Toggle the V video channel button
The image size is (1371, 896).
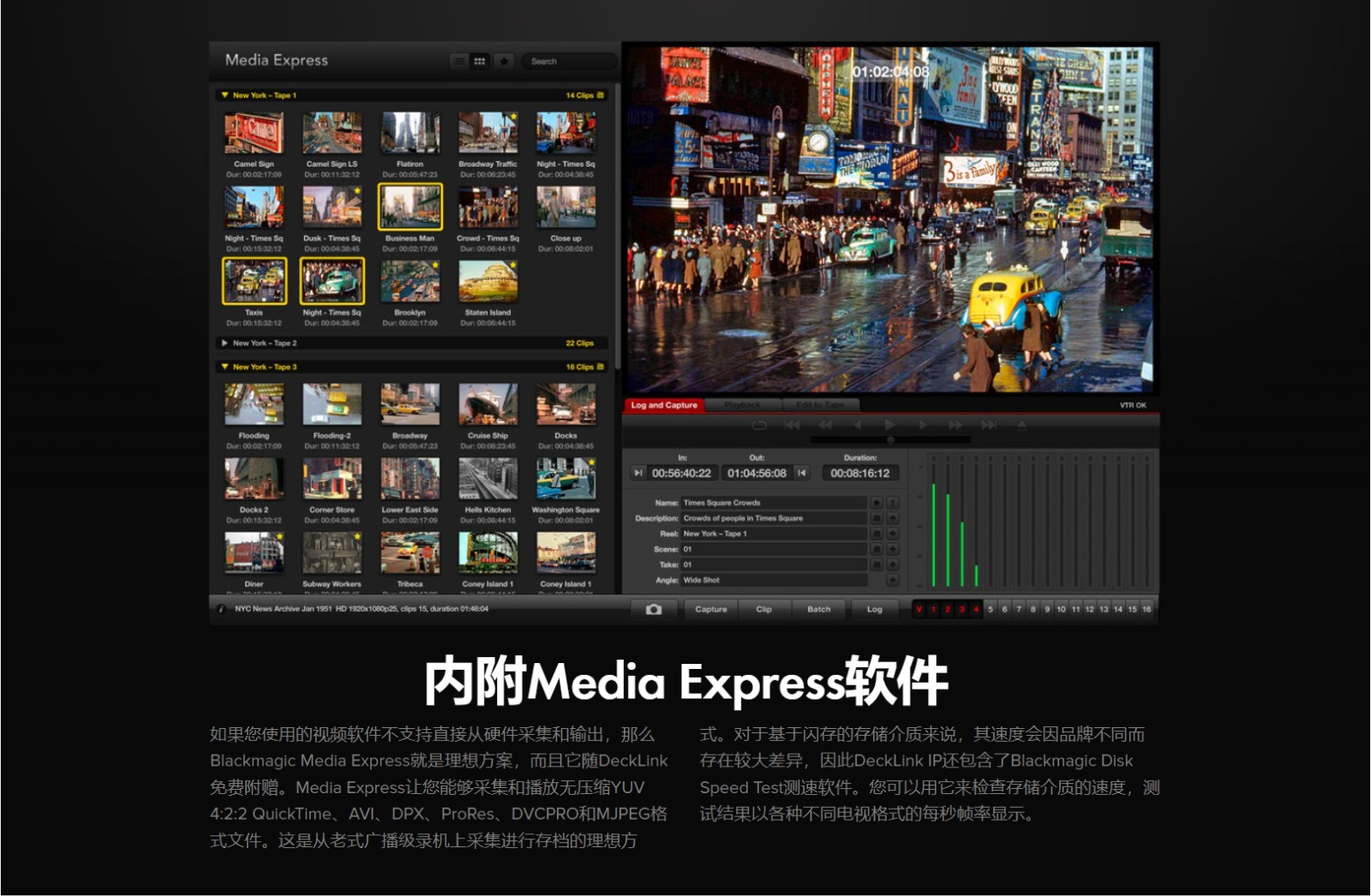coord(919,609)
